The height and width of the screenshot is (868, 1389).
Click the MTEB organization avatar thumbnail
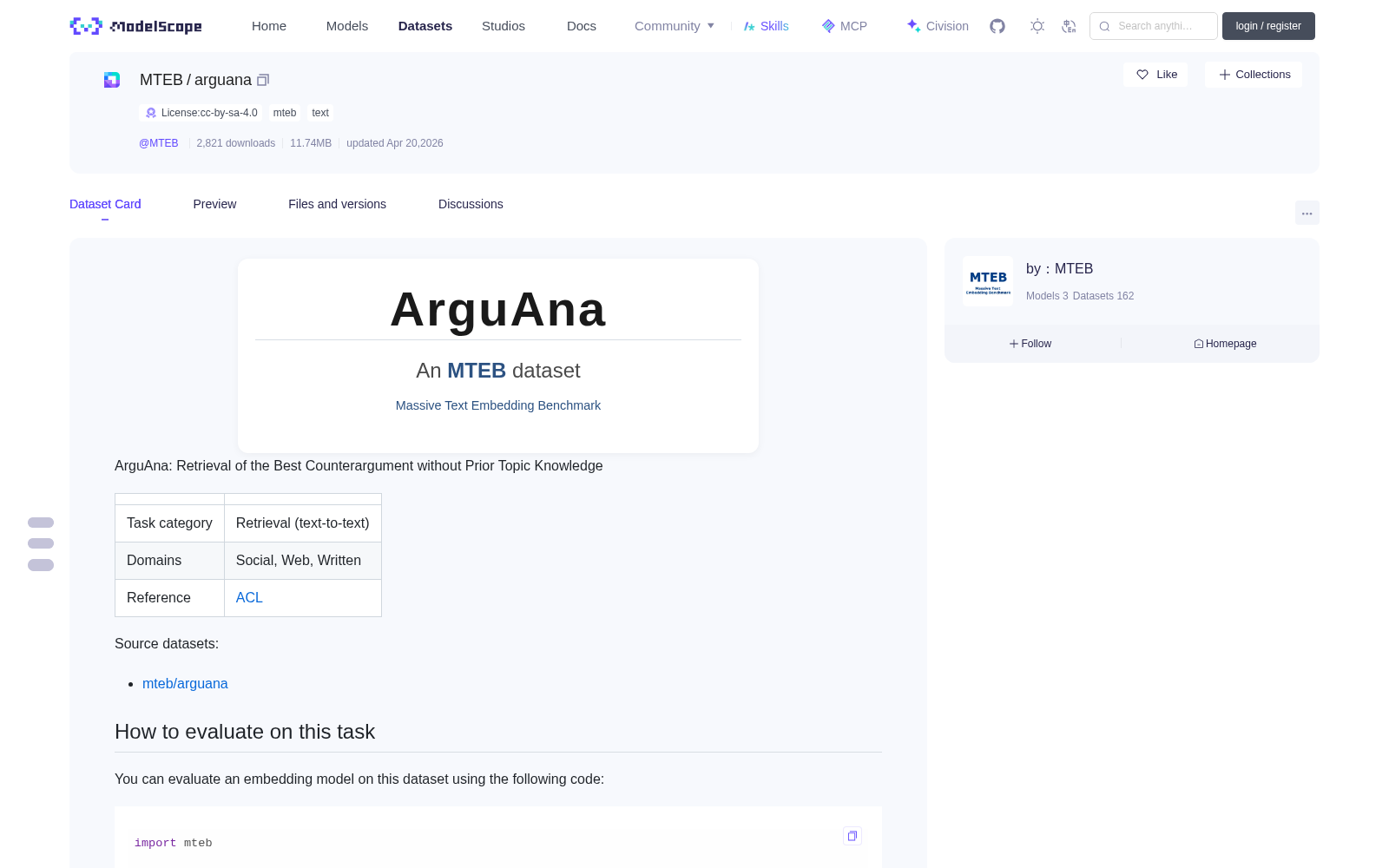coord(988,281)
